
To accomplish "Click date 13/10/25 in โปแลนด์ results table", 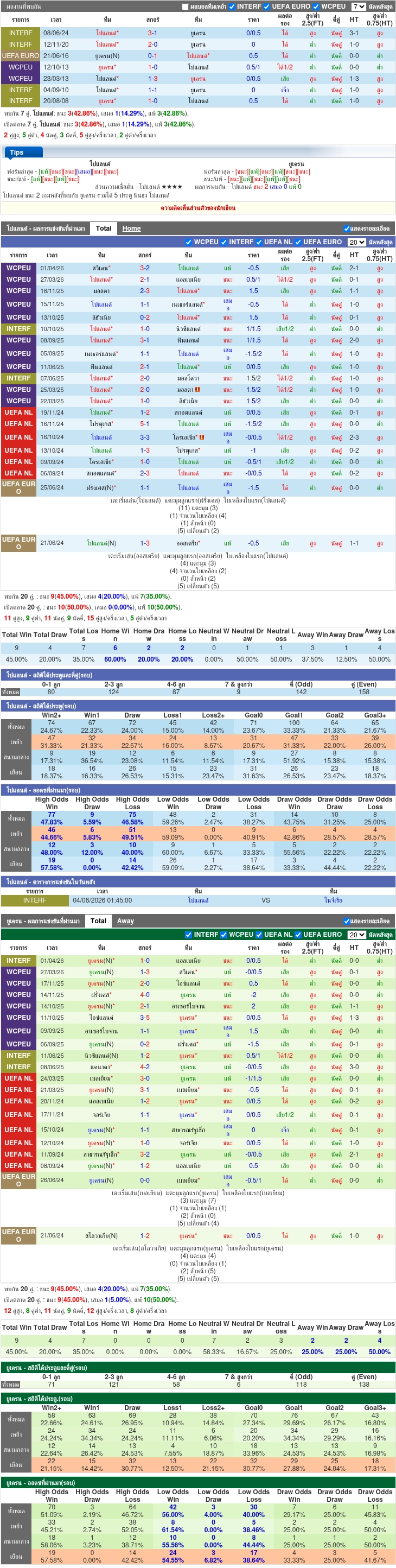I will pyautogui.click(x=52, y=317).
